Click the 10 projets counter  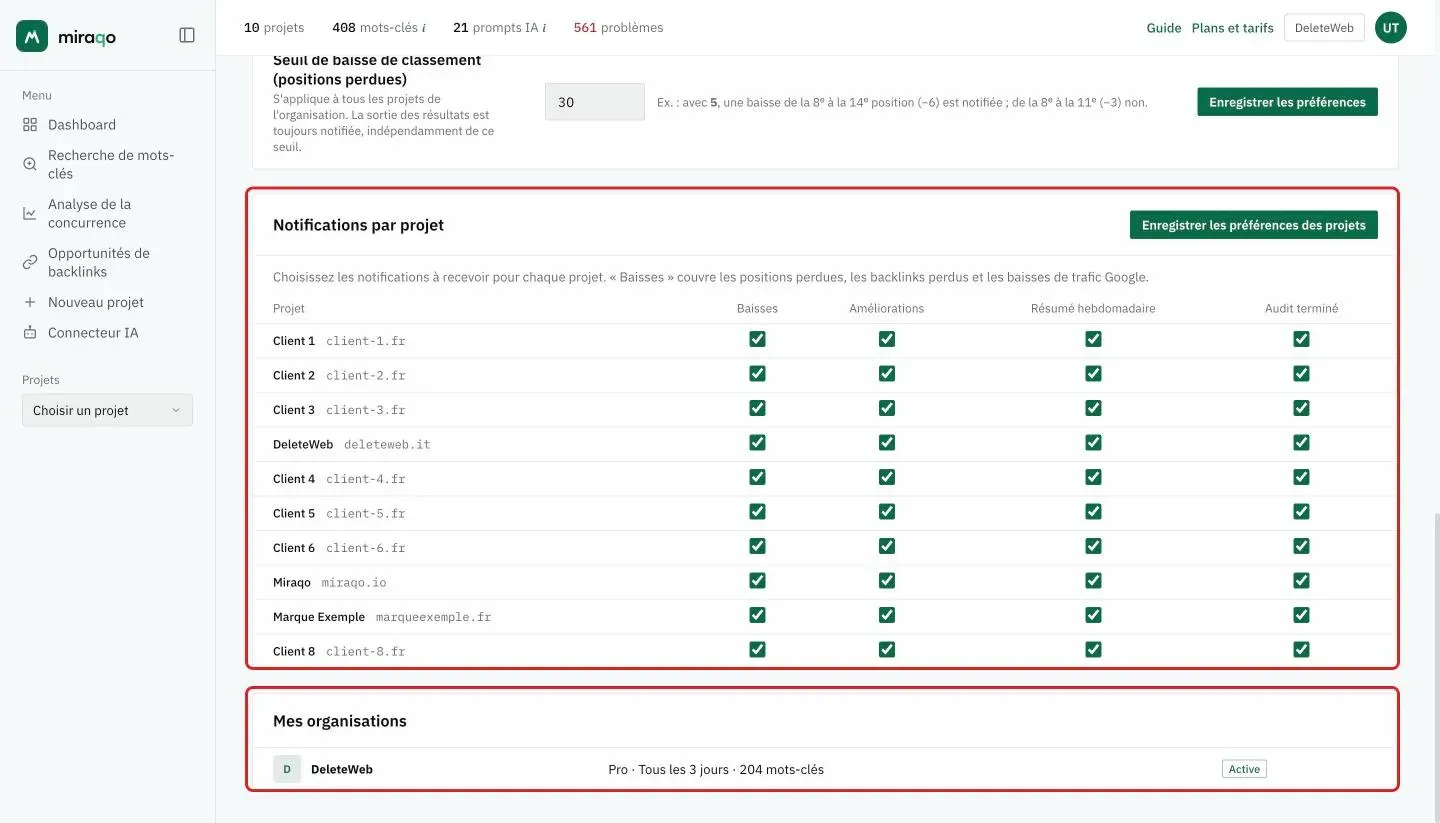[x=274, y=28]
